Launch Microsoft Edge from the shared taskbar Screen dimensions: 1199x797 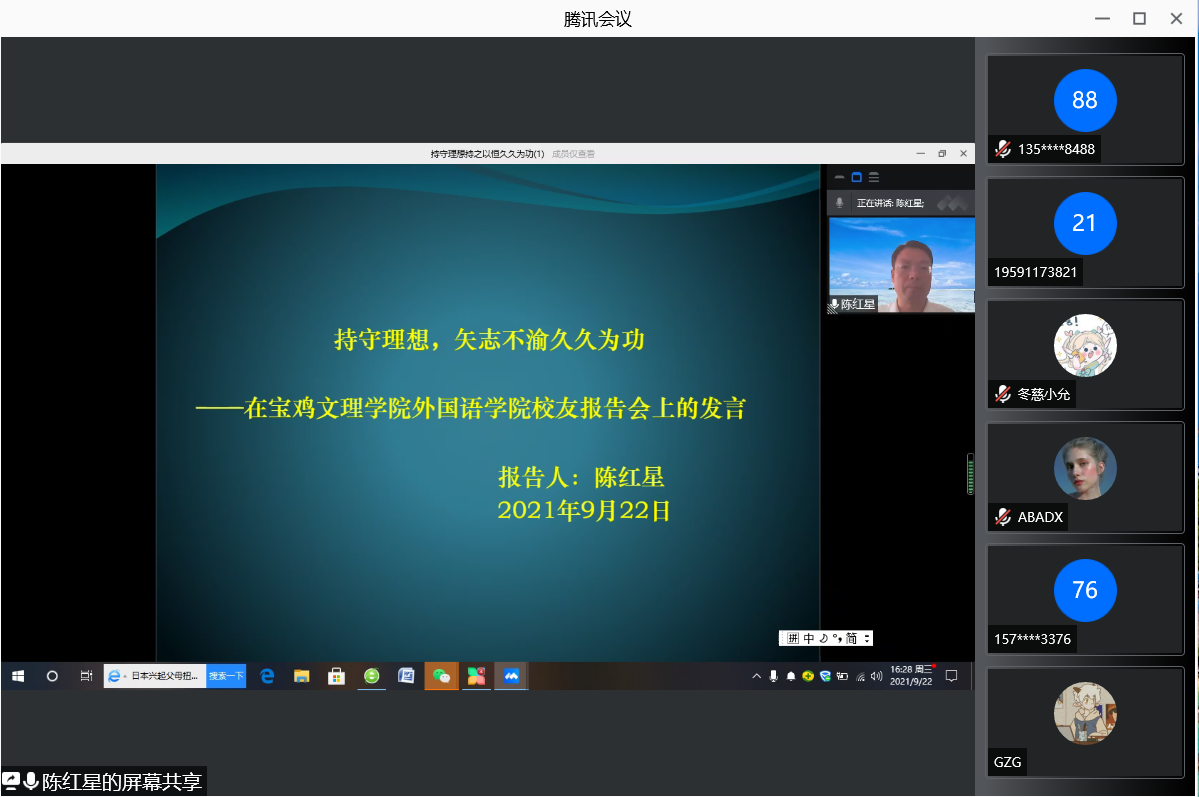267,676
